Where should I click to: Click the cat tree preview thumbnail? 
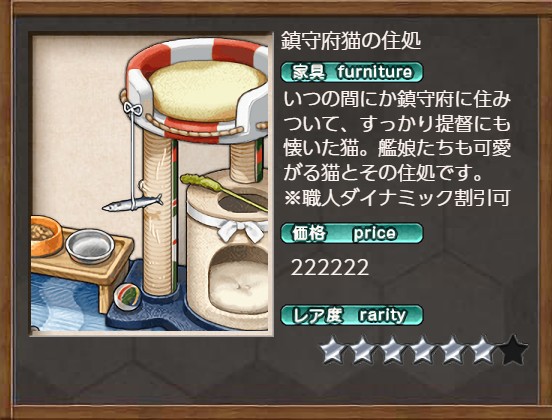[151, 184]
